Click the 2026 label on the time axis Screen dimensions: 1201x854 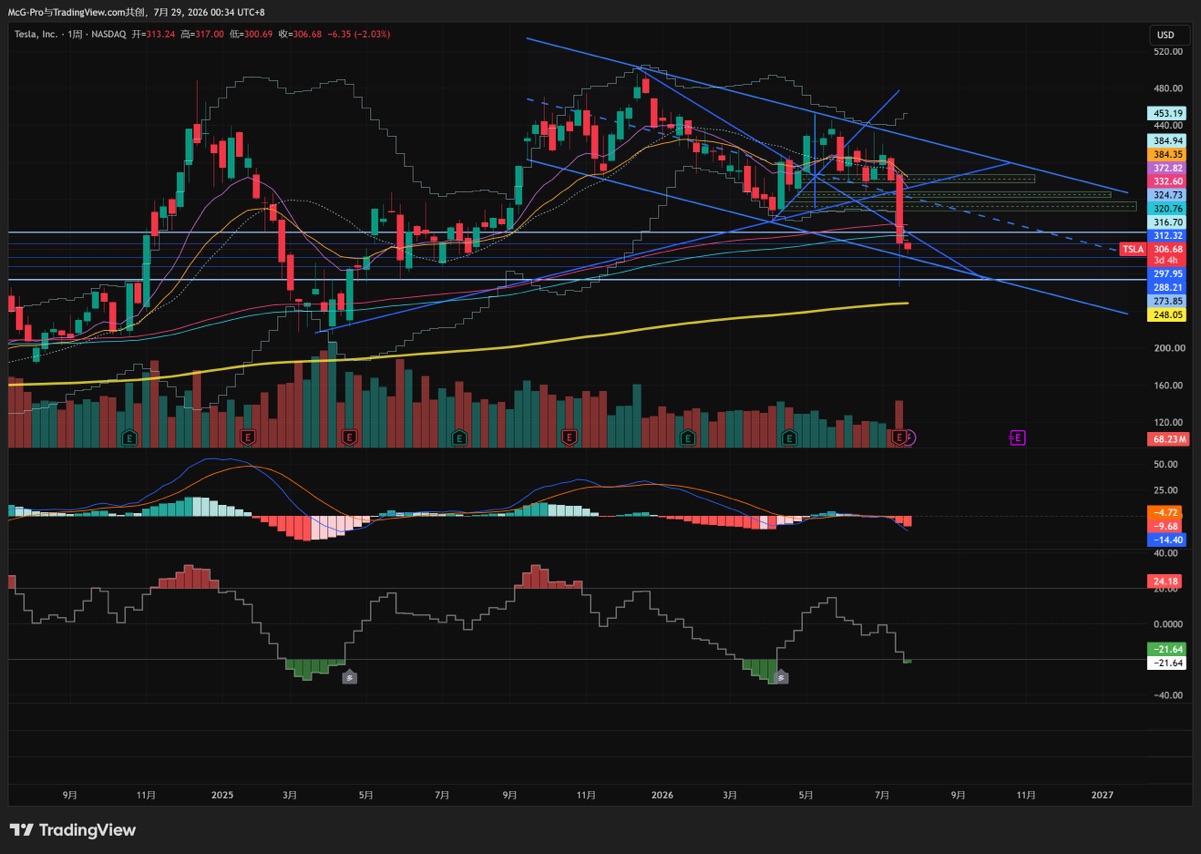pos(662,795)
